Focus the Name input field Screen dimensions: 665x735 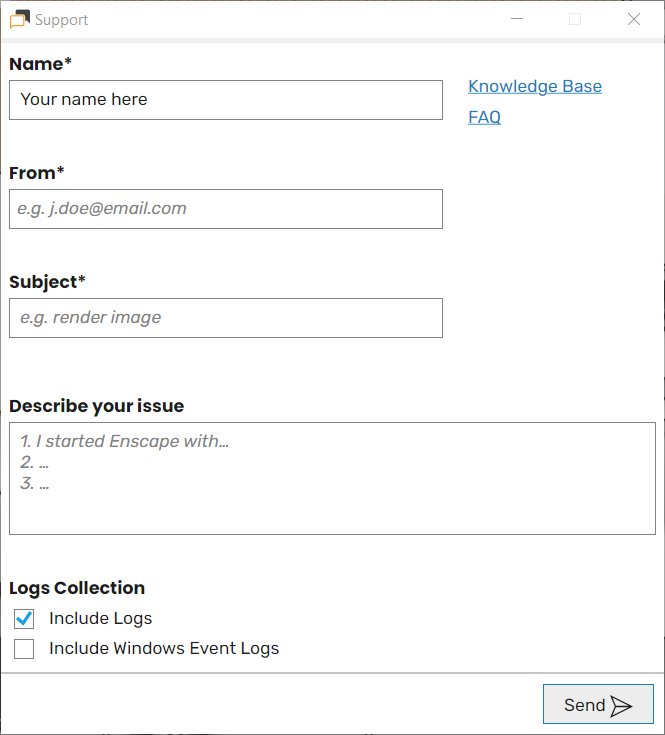point(226,100)
